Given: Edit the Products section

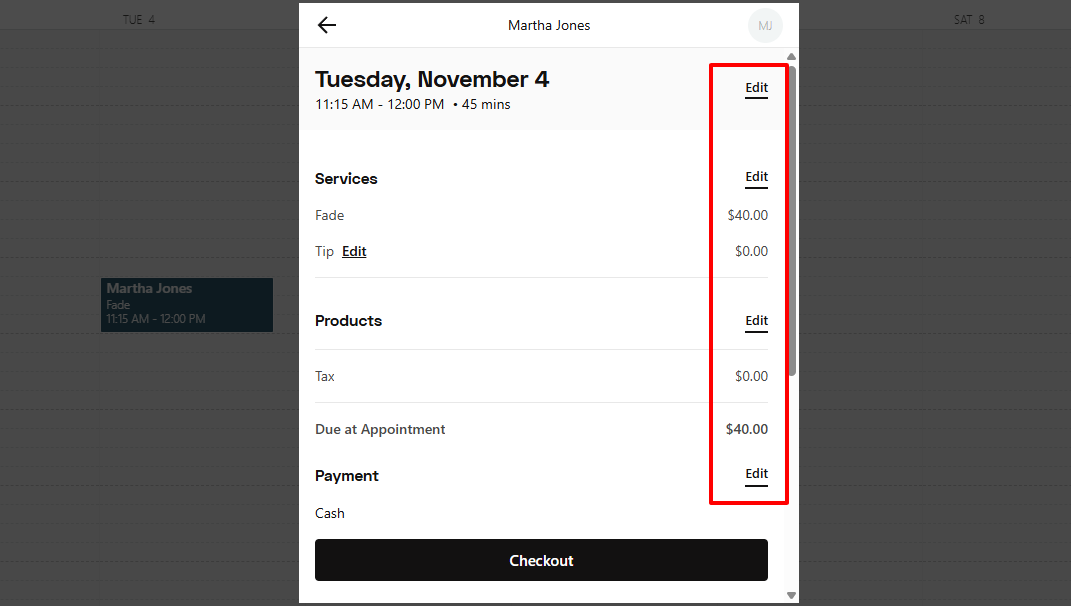Looking at the screenshot, I should [x=756, y=321].
